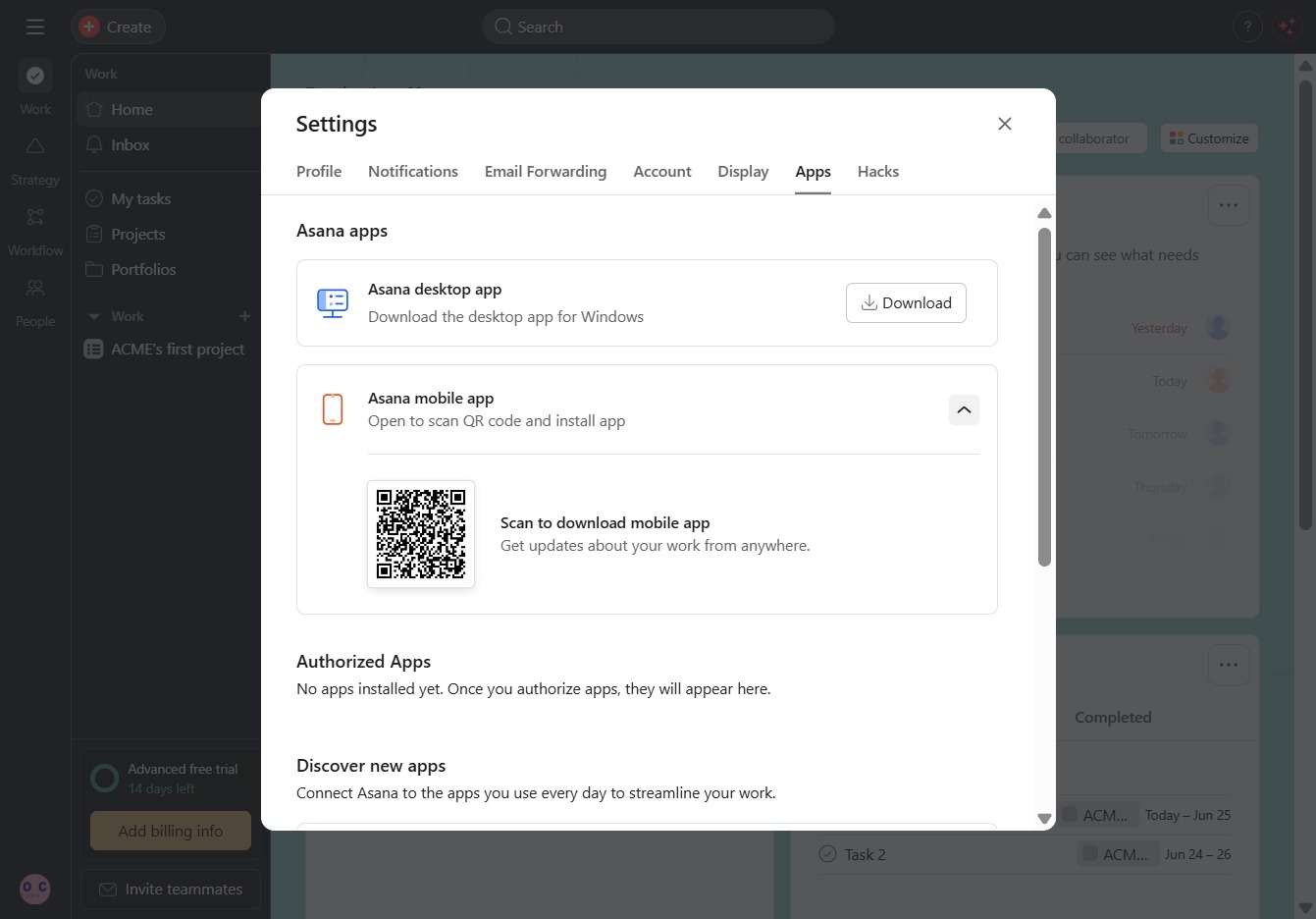Open the Account settings tab

point(662,171)
